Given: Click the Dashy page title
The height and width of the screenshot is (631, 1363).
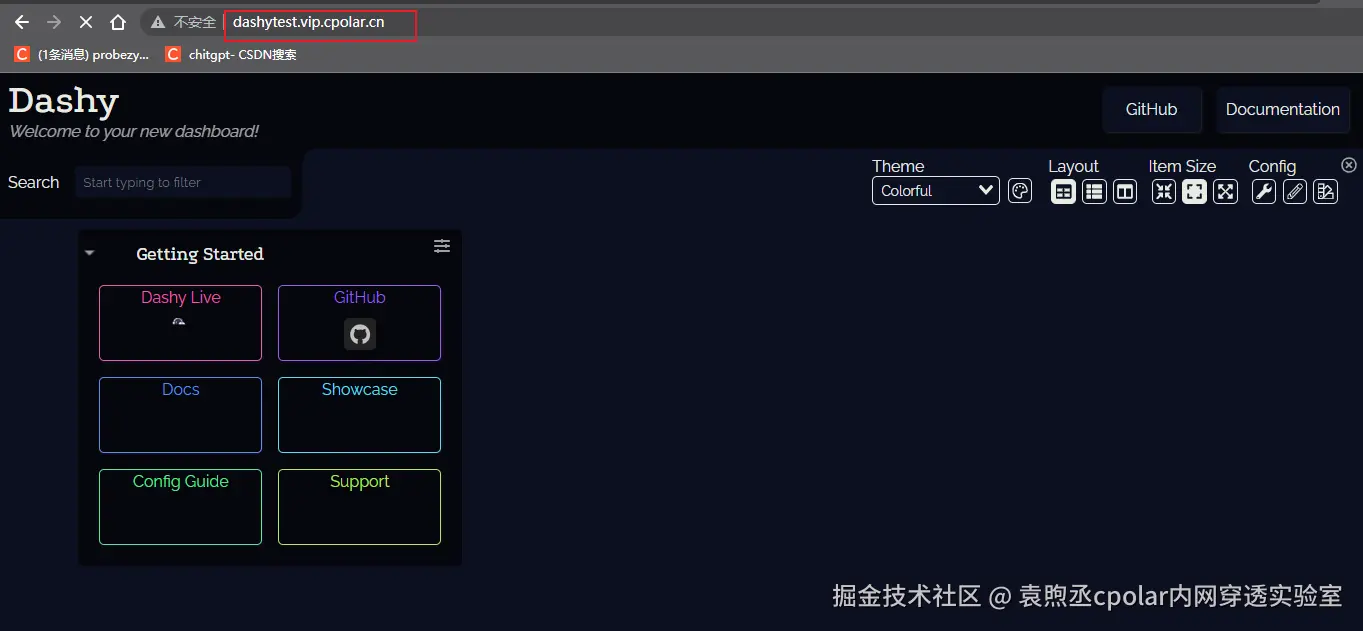Looking at the screenshot, I should point(64,100).
